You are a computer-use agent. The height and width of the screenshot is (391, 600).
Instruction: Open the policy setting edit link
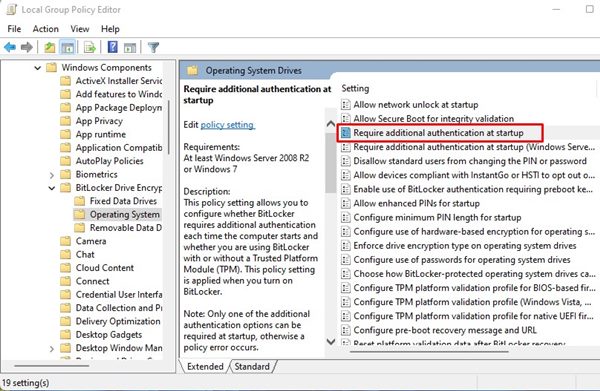228,125
